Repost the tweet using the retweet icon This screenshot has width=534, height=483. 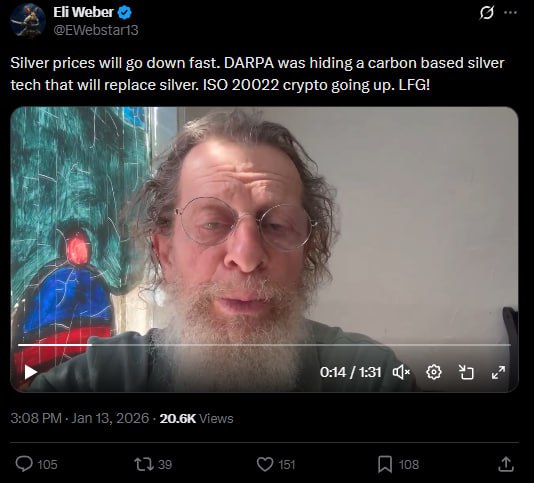pos(144,464)
